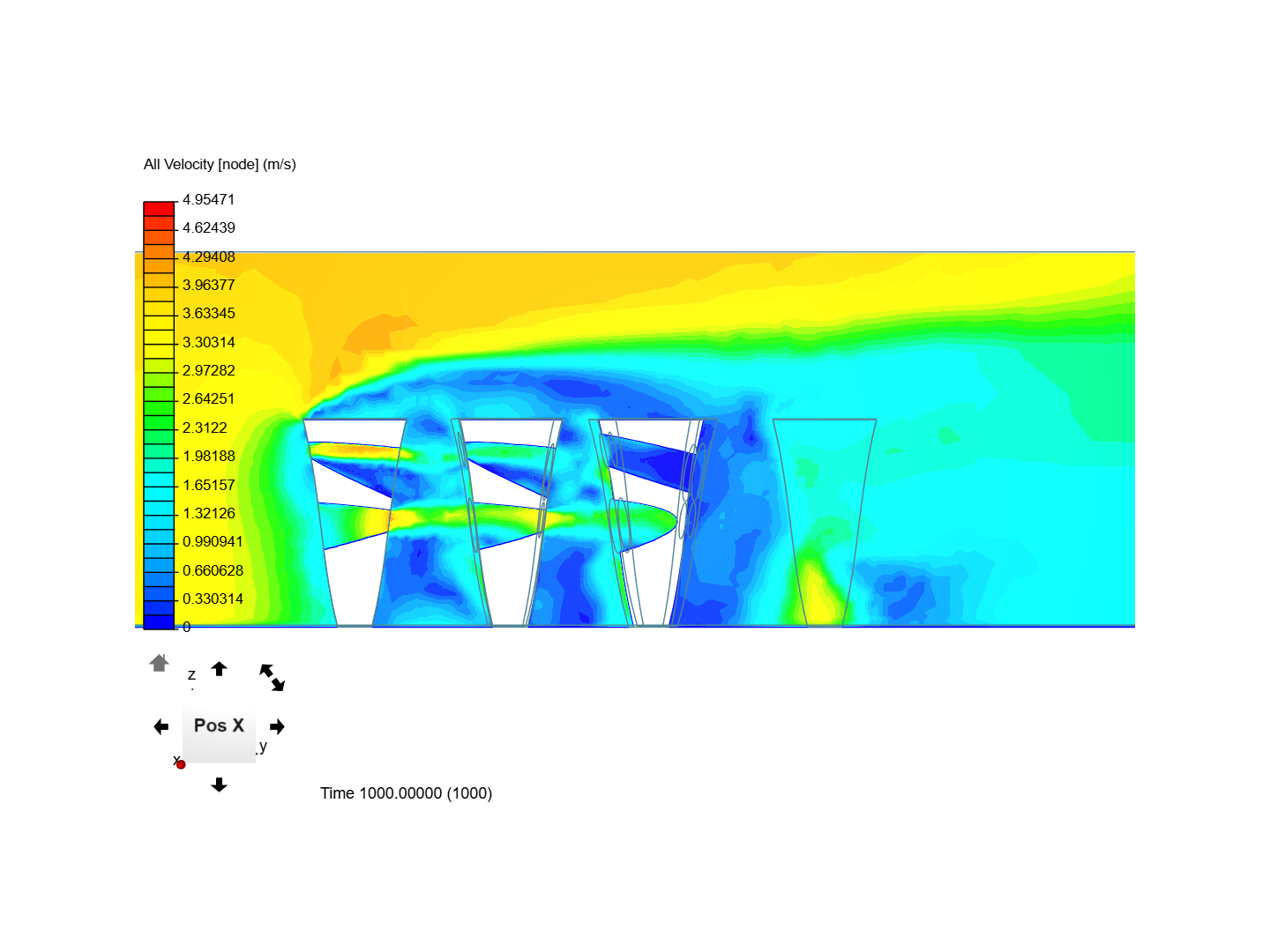Click legend value 0.990941
The height and width of the screenshot is (952, 1270).
(x=213, y=542)
